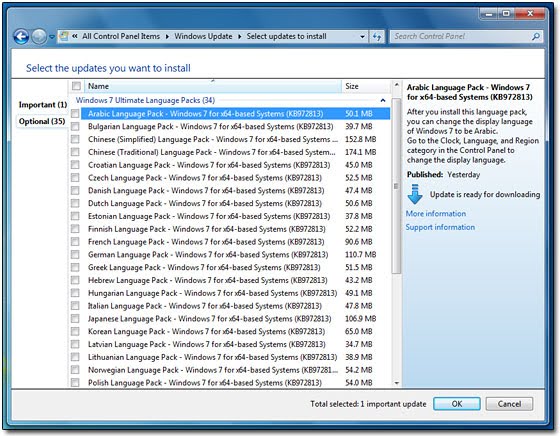This screenshot has height=436, width=560.
Task: Click the 174.1 MB size value
Action: point(360,152)
